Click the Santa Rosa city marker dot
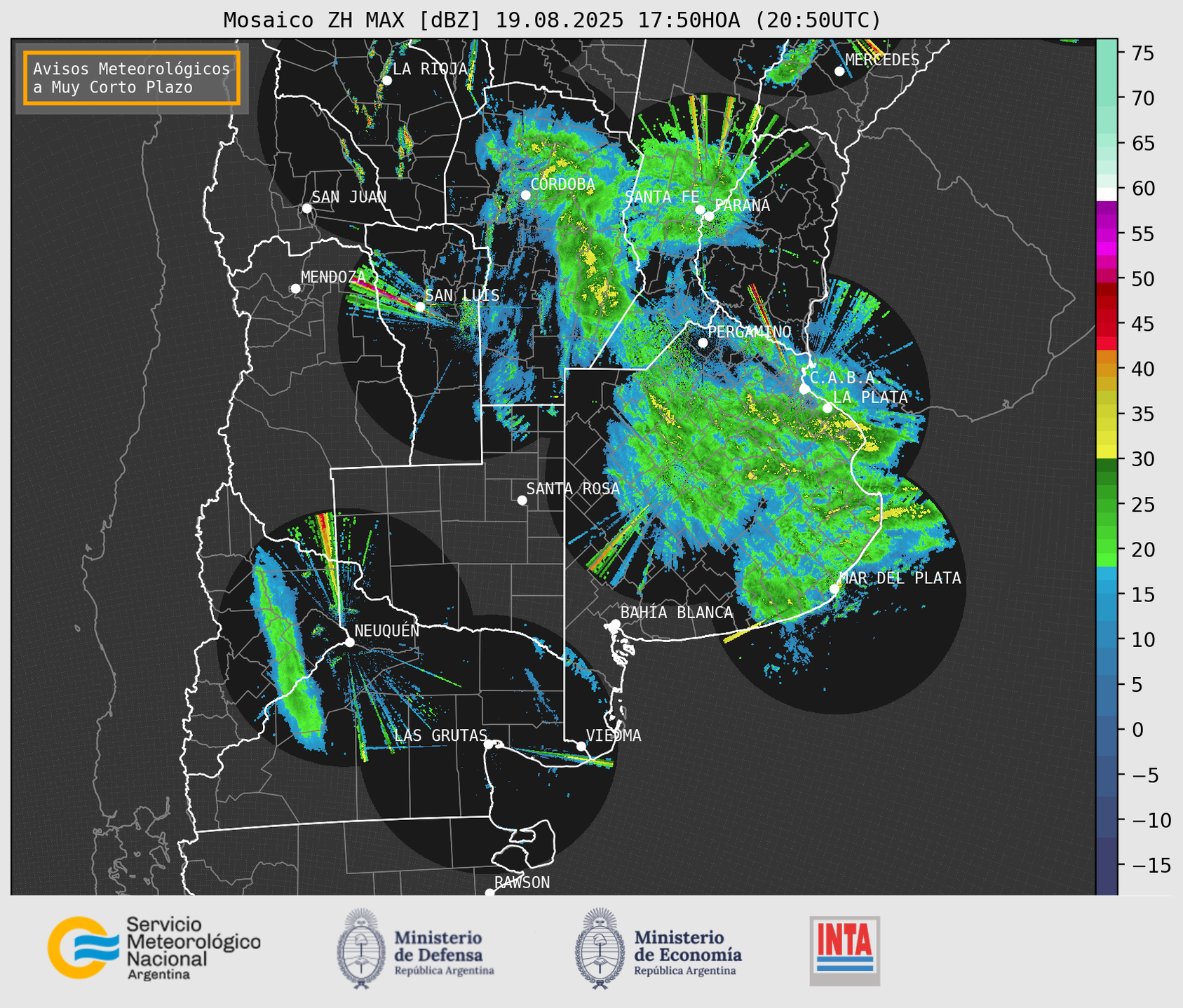Viewport: 1183px width, 1008px height. tap(522, 500)
